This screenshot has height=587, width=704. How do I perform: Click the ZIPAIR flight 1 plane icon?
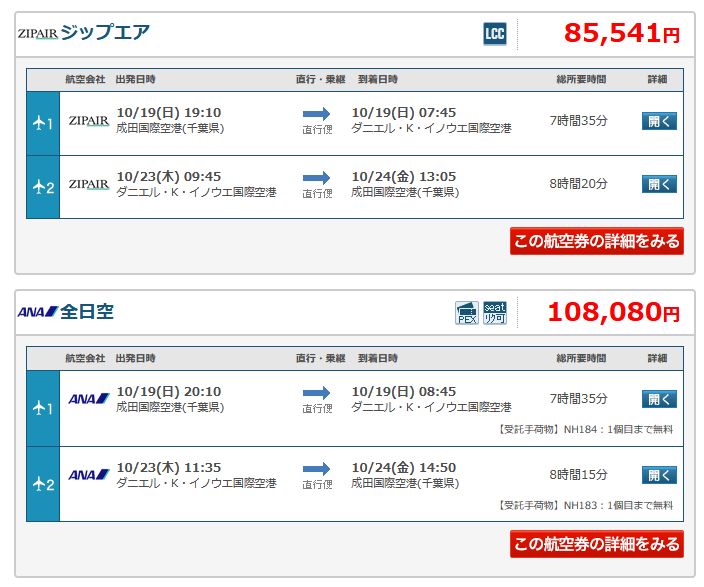pyautogui.click(x=43, y=123)
